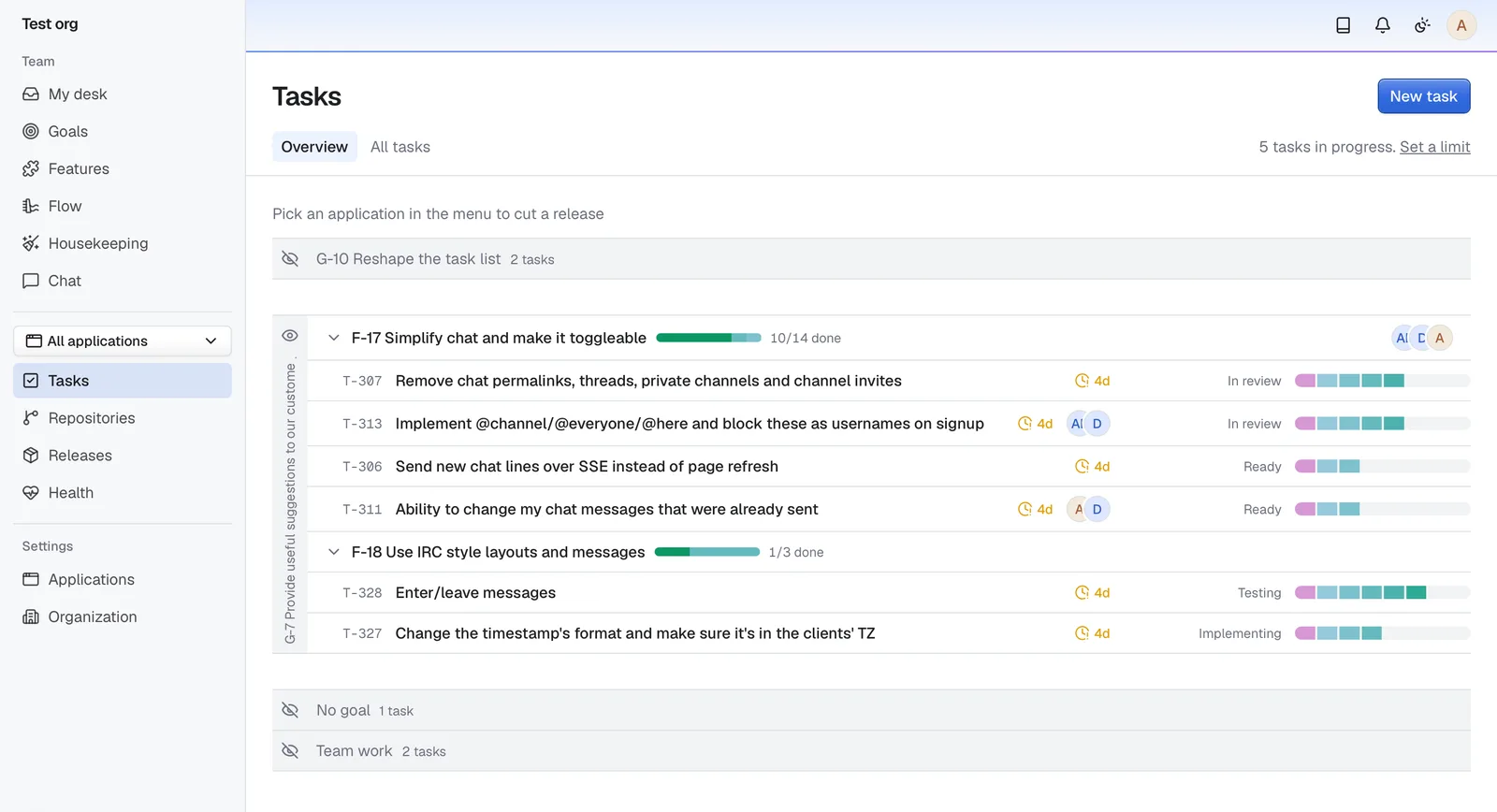Viewport: 1497px width, 812px height.
Task: Open the Features page
Action: coord(123,169)
